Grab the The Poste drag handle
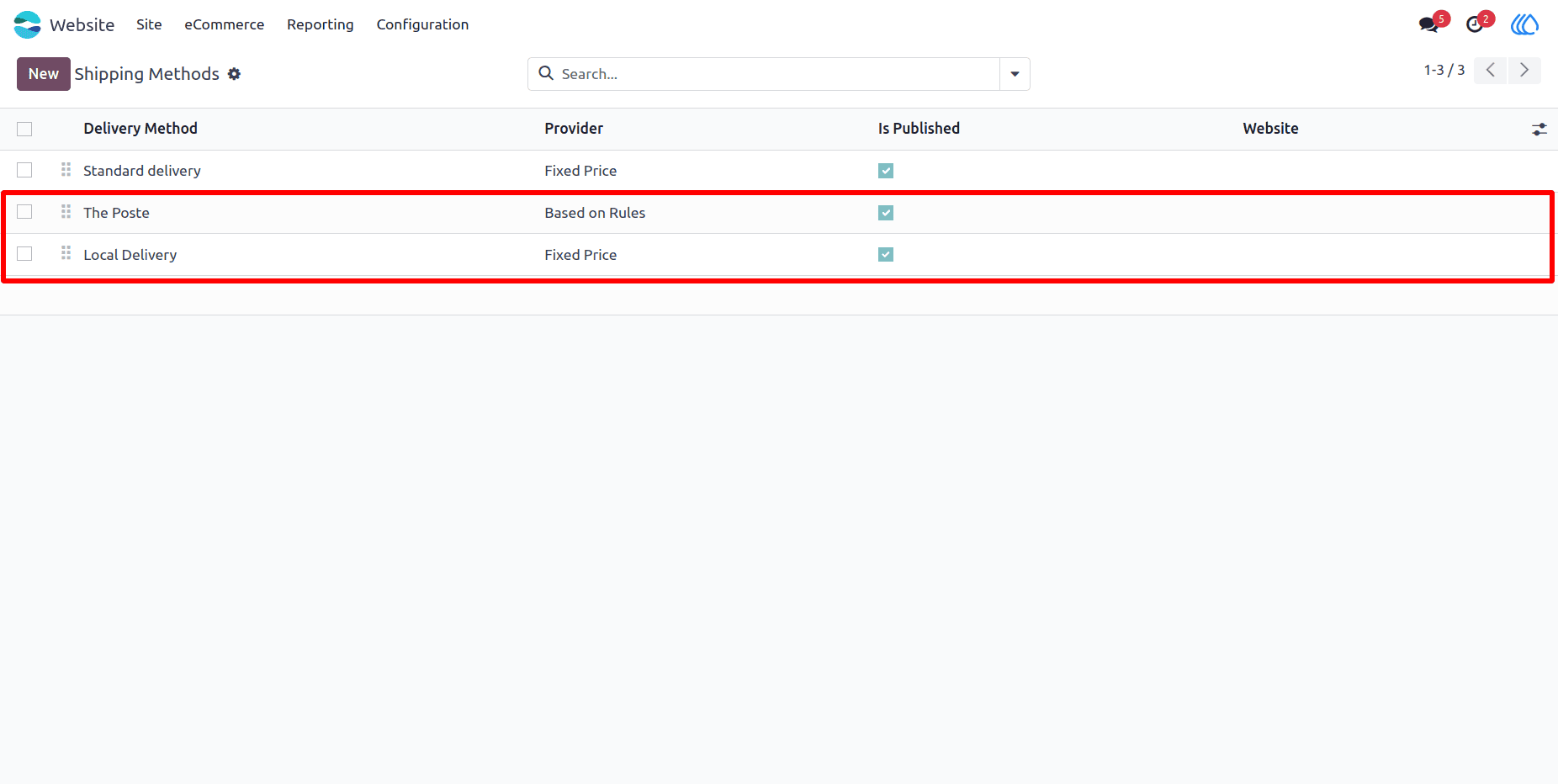1558x784 pixels. [66, 212]
